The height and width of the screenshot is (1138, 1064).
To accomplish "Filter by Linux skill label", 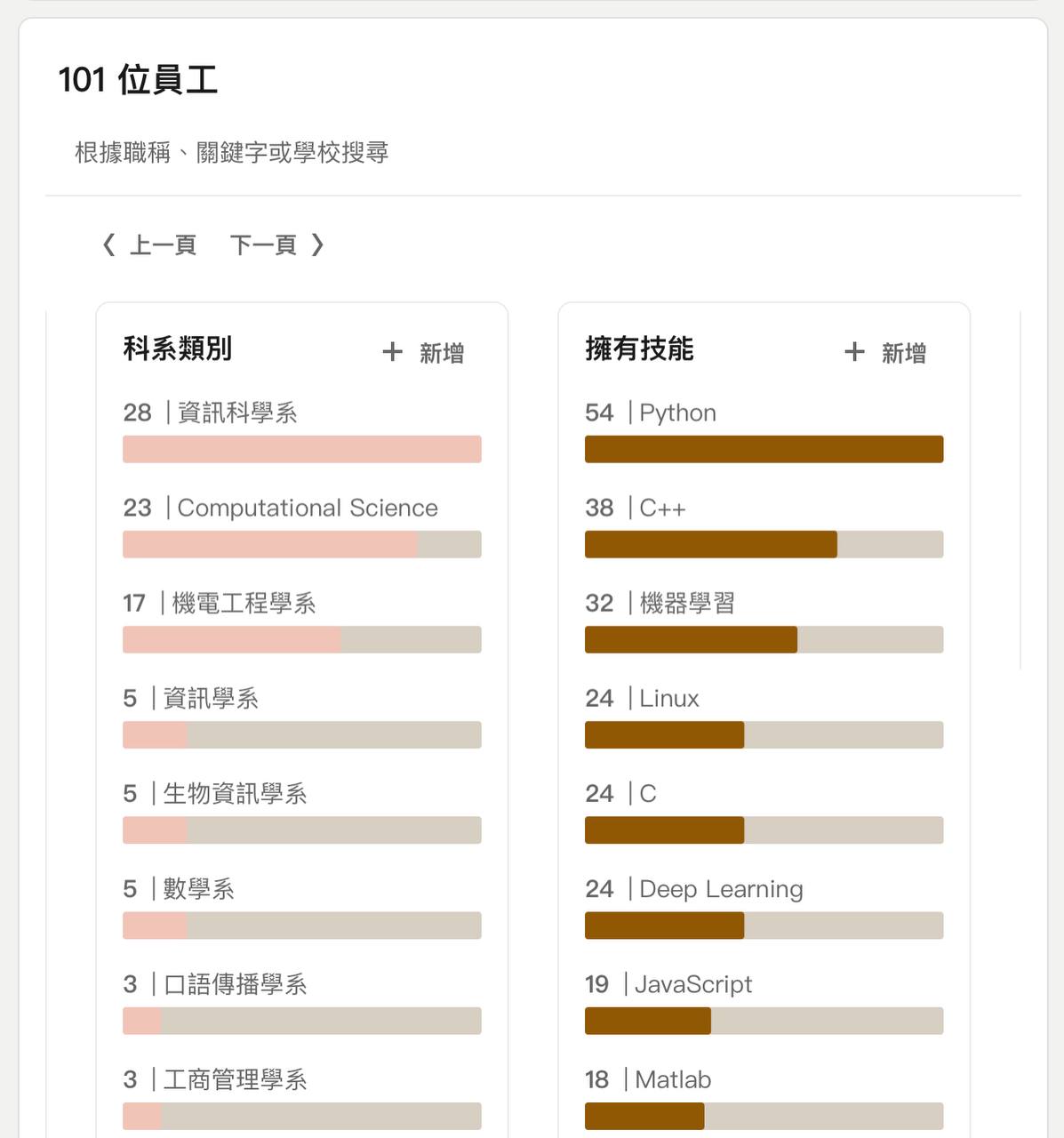I will point(669,698).
